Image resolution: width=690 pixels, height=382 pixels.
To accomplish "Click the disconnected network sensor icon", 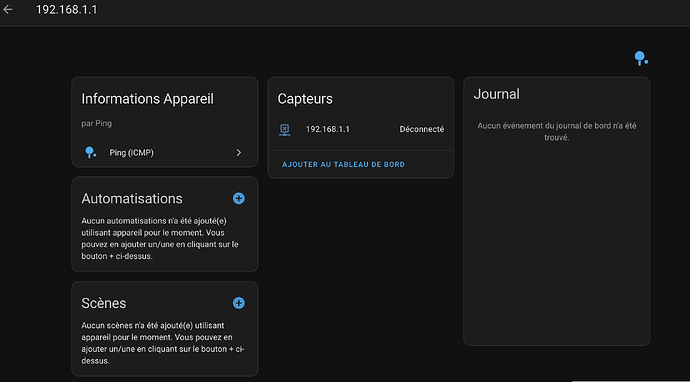I will (285, 130).
